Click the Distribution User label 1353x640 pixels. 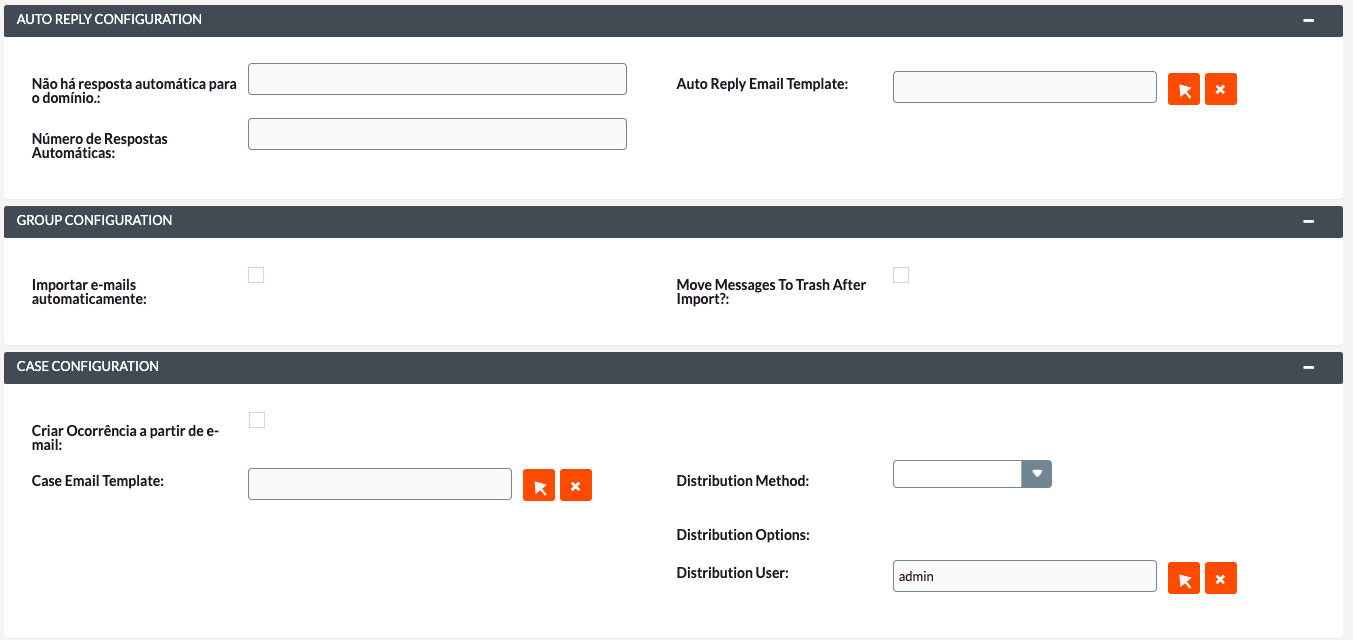(733, 573)
